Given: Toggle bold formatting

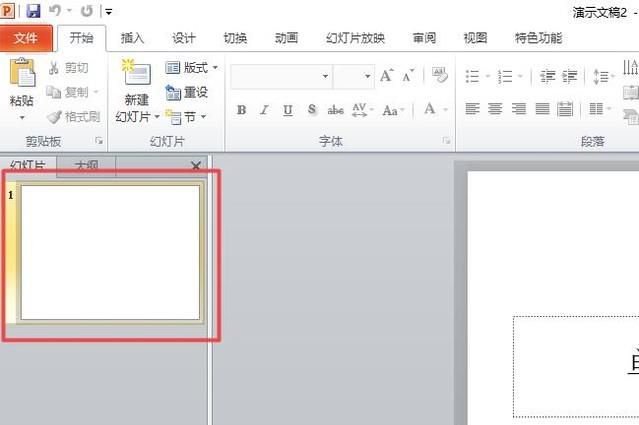Looking at the screenshot, I should point(241,110).
